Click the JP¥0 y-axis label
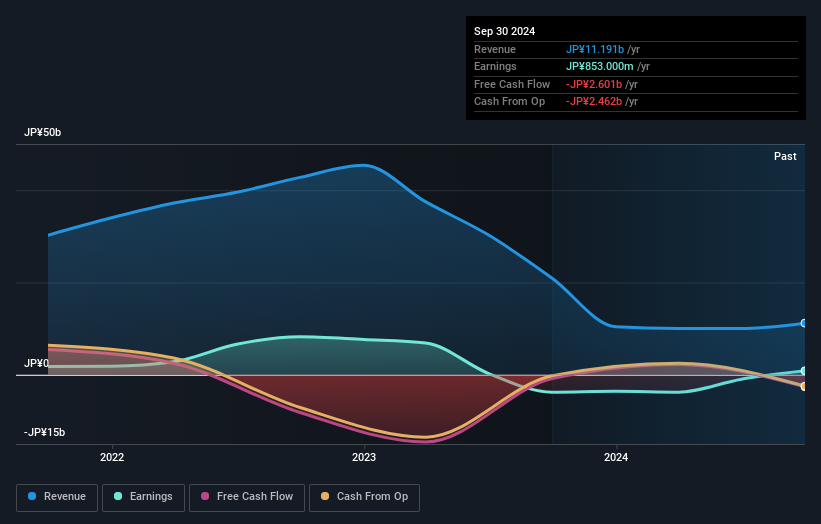 36,363
